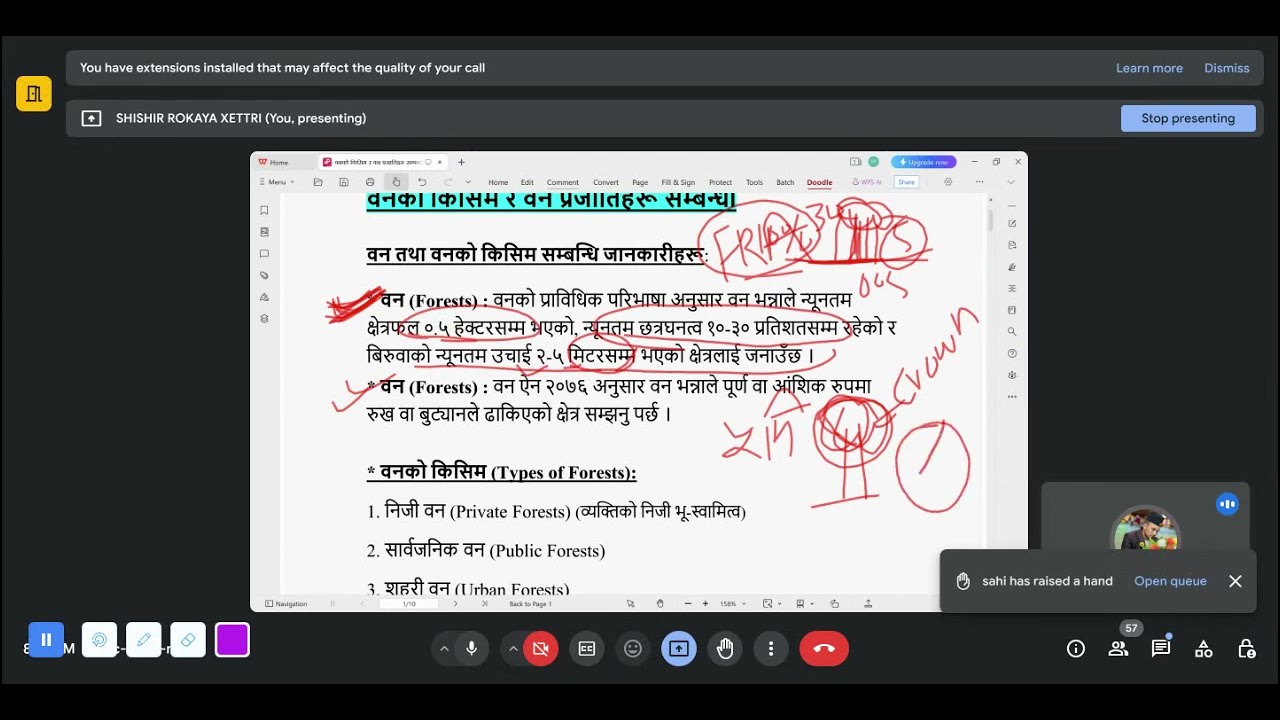Screen dimensions: 1280x720
Task: Click the Open file folder icon in WPS
Action: click(318, 182)
